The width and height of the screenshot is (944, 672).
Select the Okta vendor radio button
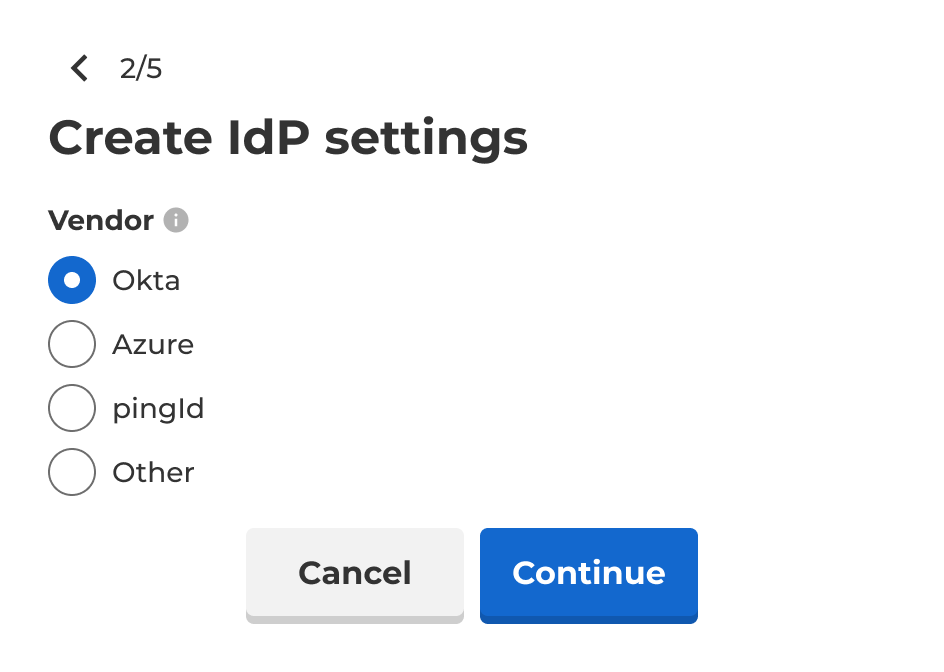71,280
